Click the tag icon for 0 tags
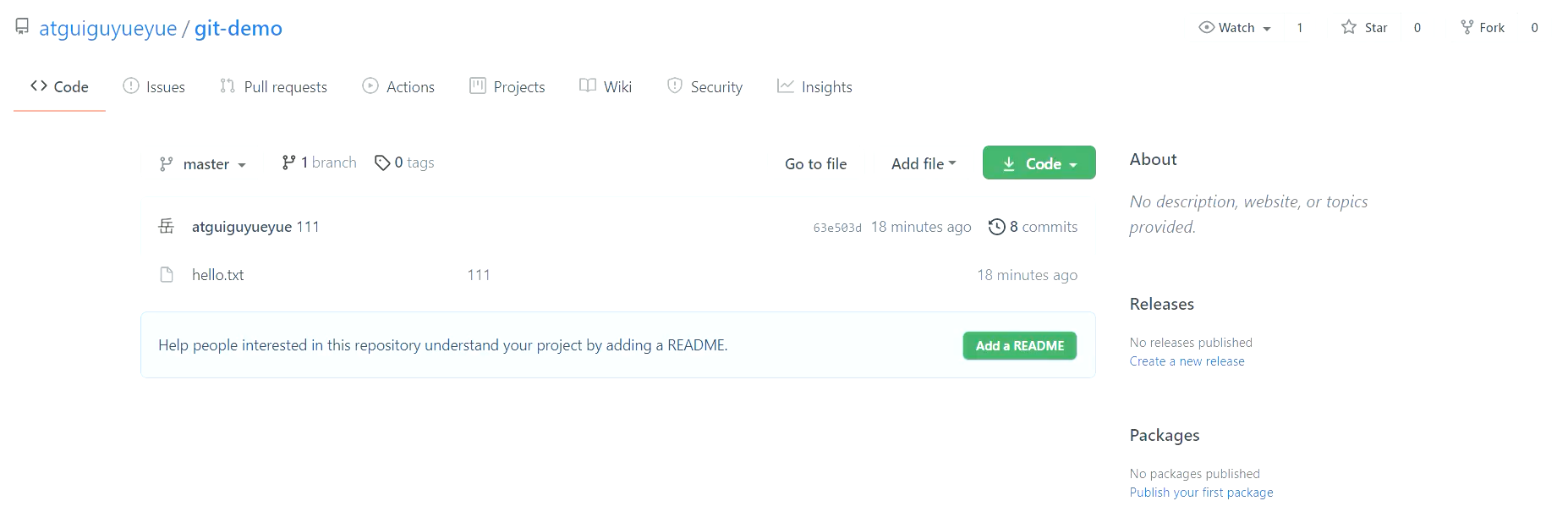This screenshot has height=512, width=1568. point(382,162)
